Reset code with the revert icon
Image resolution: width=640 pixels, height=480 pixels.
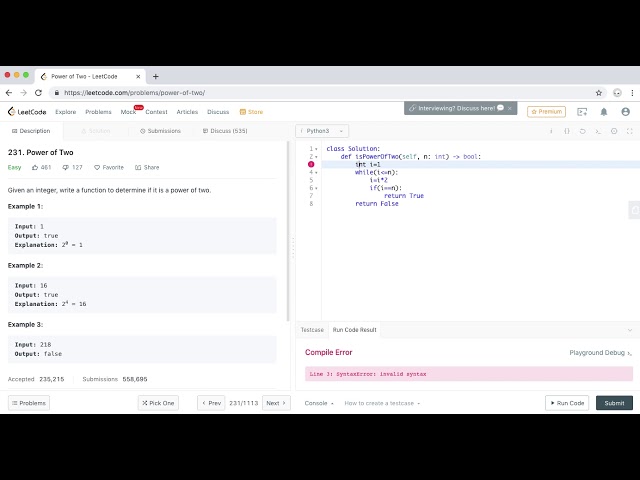[x=582, y=131]
